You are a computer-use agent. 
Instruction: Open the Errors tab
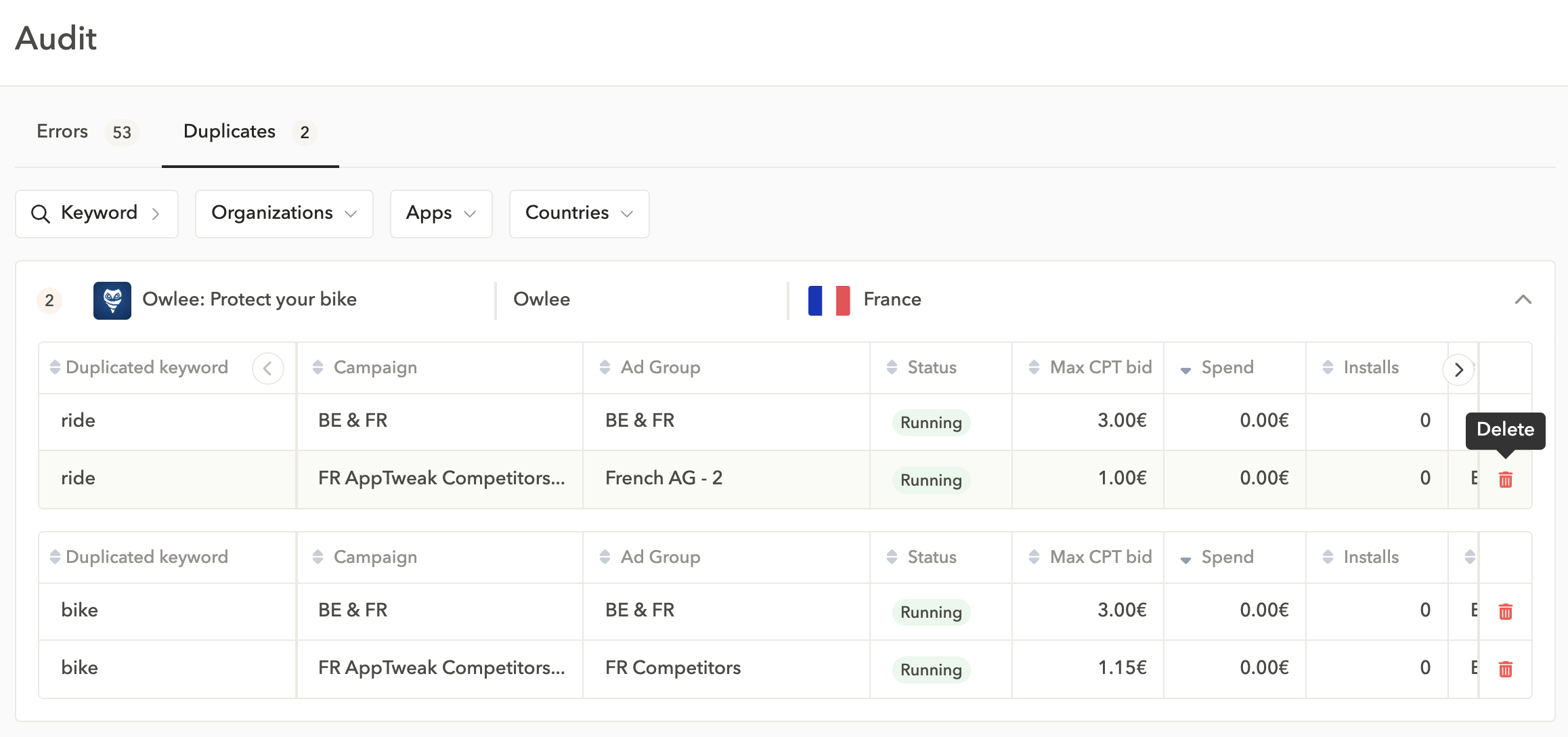point(87,131)
